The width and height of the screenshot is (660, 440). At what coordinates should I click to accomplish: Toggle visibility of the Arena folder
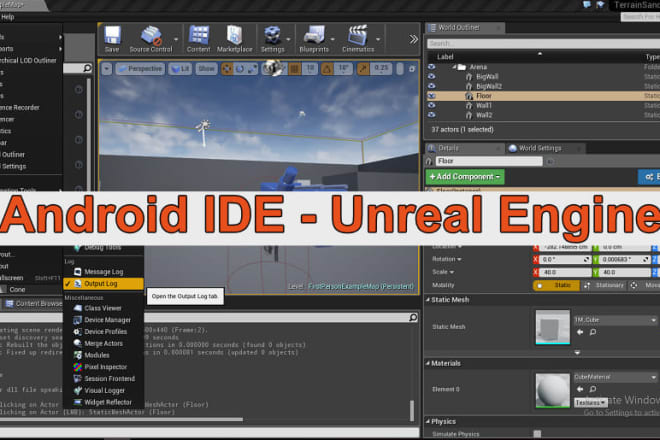tap(431, 67)
